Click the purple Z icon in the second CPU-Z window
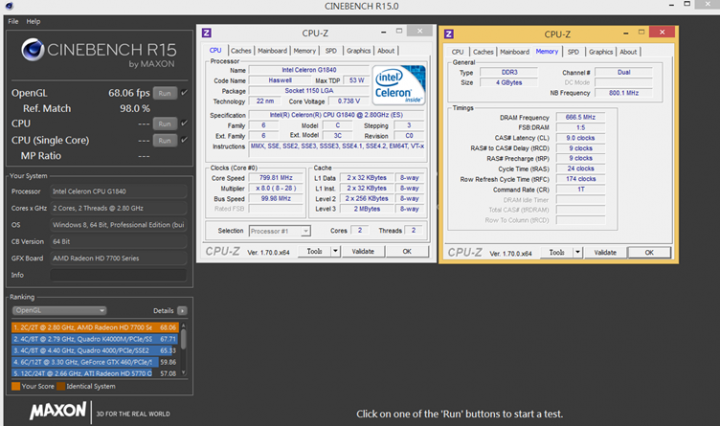 pyautogui.click(x=449, y=34)
